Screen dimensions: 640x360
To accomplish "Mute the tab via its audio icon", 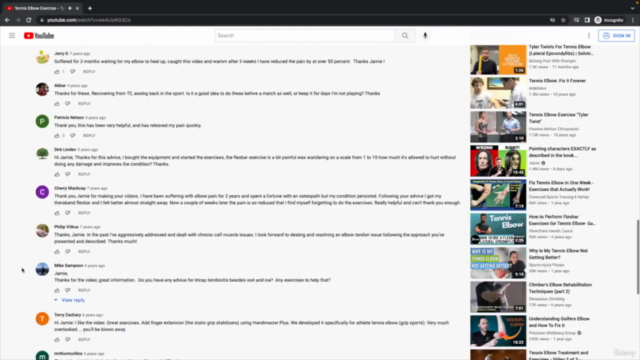I will coord(70,8).
